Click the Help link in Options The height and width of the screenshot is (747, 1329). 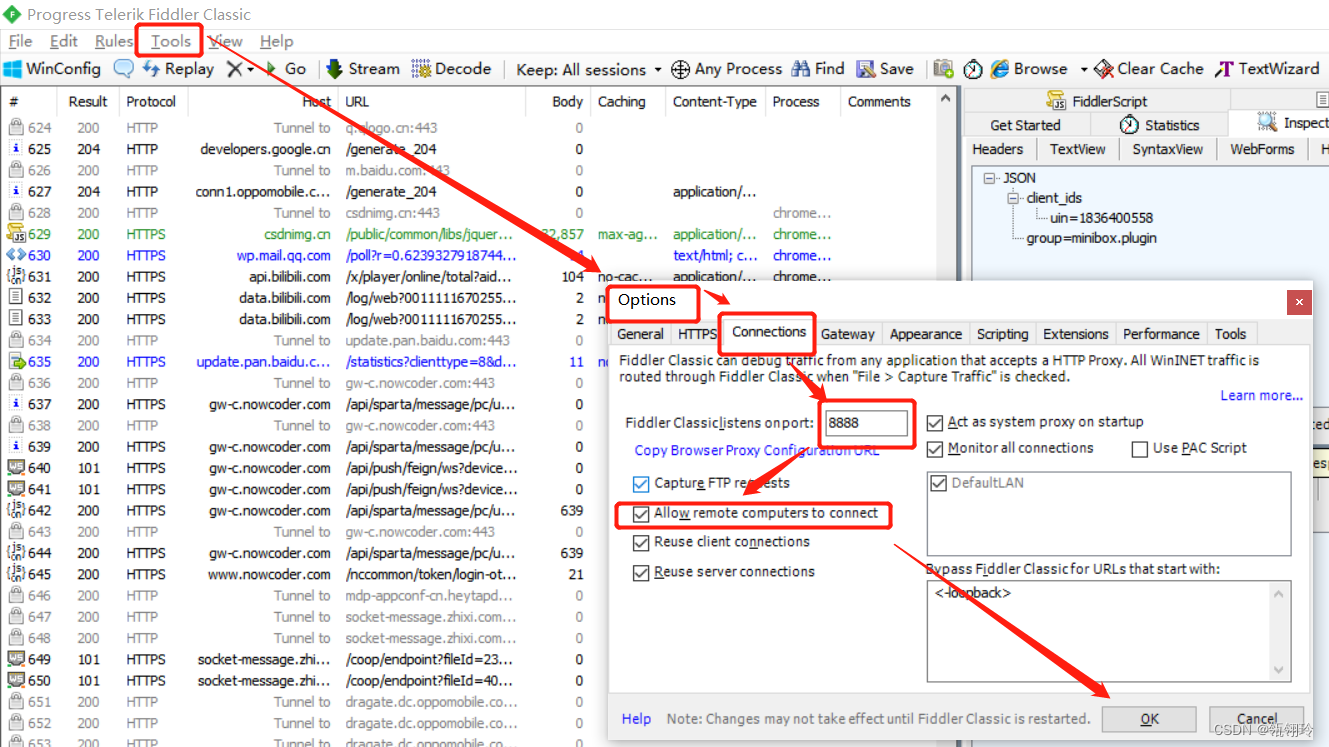636,719
